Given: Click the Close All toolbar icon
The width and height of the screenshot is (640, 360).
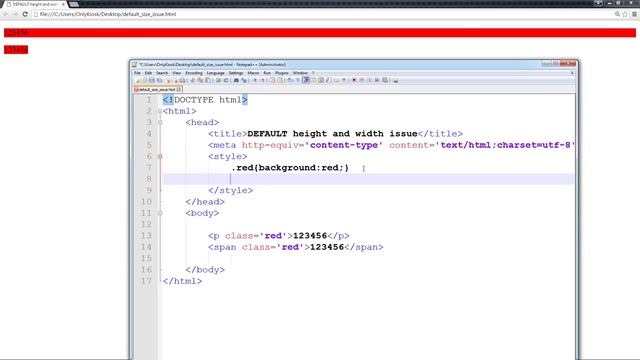Looking at the screenshot, I should tap(175, 80).
